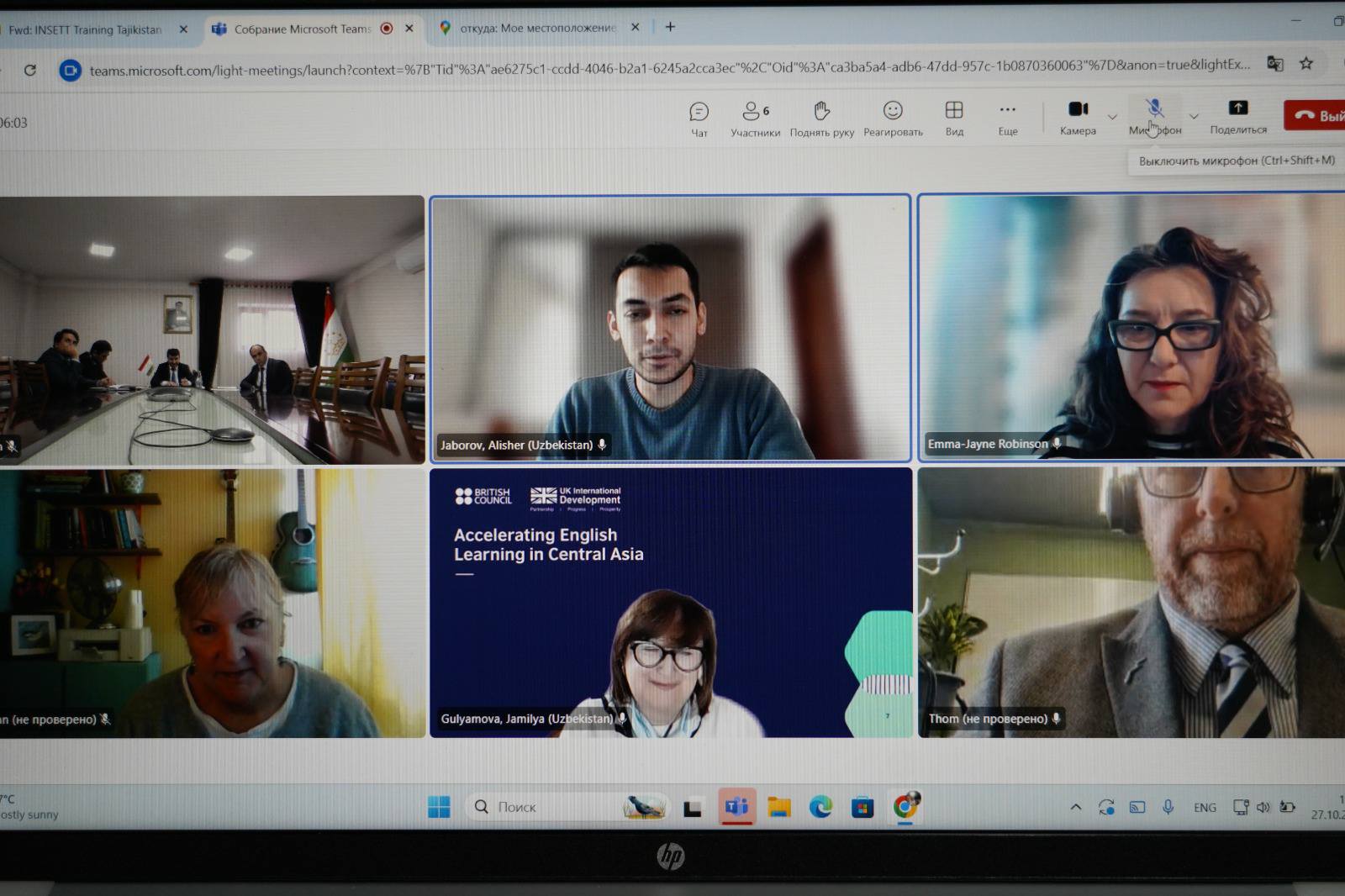
Task: Show the Участники participants list
Action: (x=755, y=119)
